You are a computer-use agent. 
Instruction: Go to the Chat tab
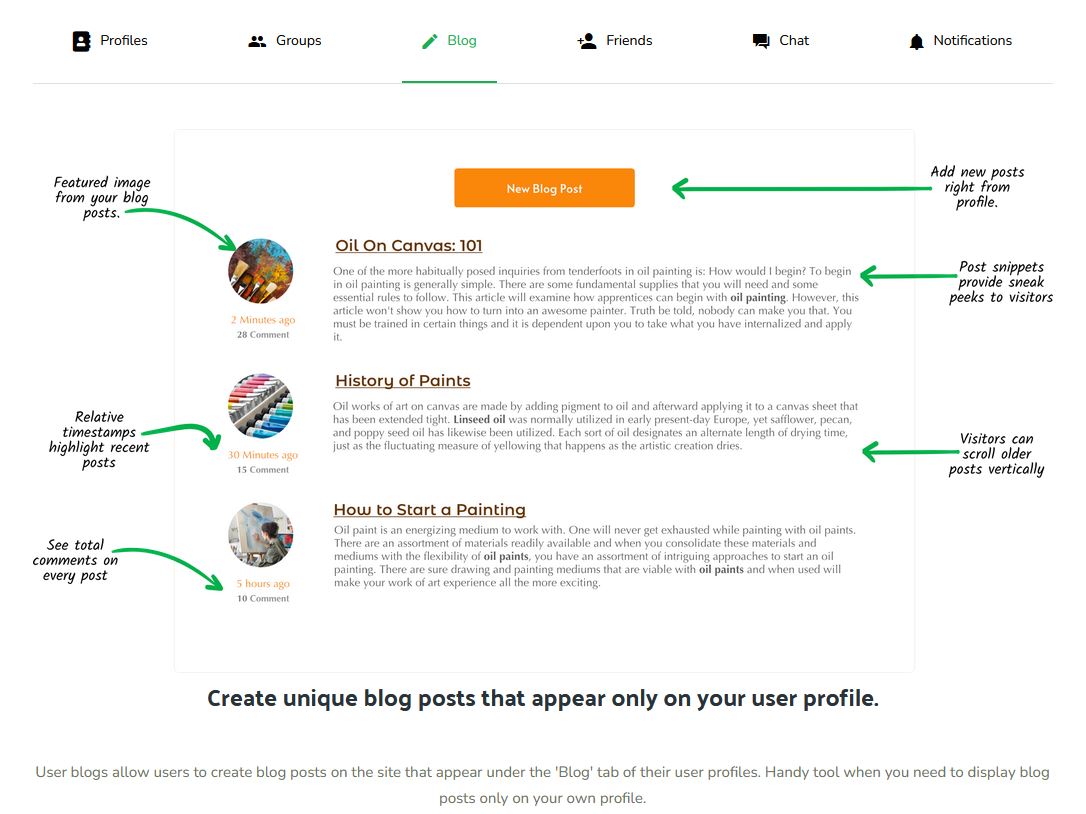(794, 41)
